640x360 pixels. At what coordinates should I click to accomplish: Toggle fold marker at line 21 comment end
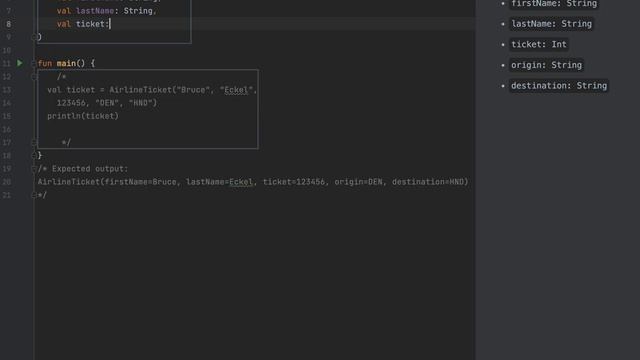[34, 195]
